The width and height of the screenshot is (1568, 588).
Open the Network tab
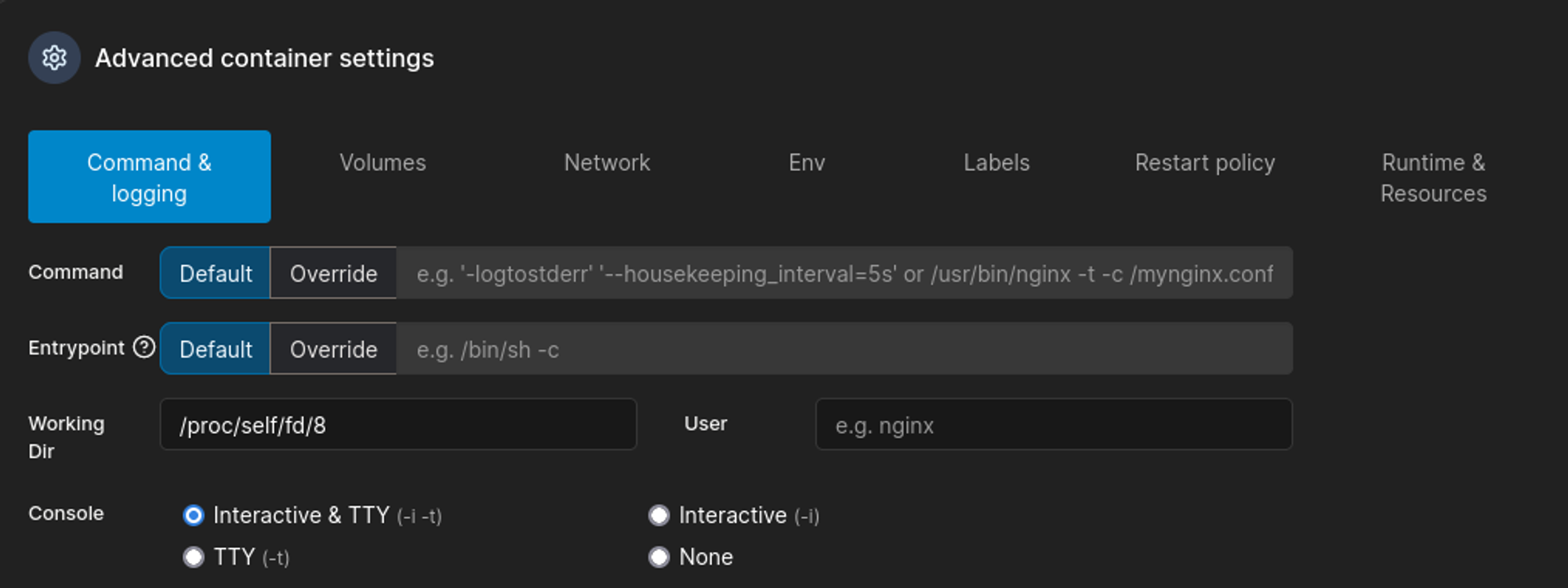607,162
